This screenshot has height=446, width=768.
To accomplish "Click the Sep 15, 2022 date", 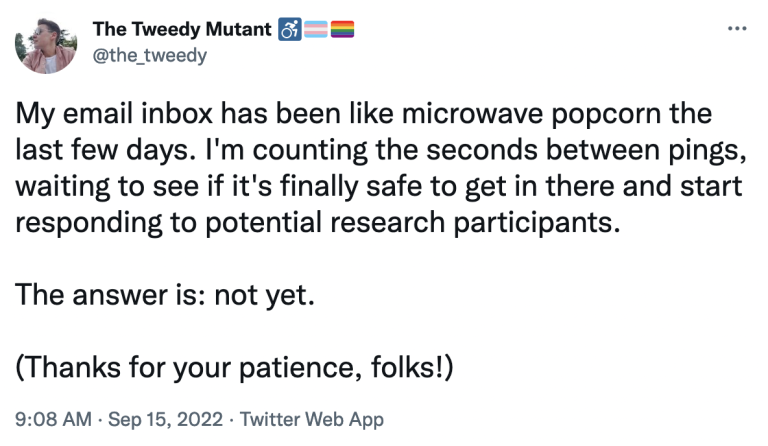I will click(166, 420).
